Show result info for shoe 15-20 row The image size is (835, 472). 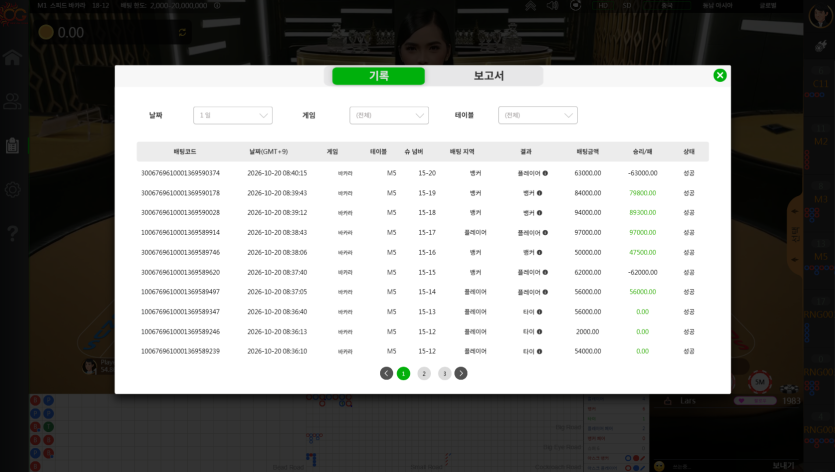pyautogui.click(x=545, y=173)
